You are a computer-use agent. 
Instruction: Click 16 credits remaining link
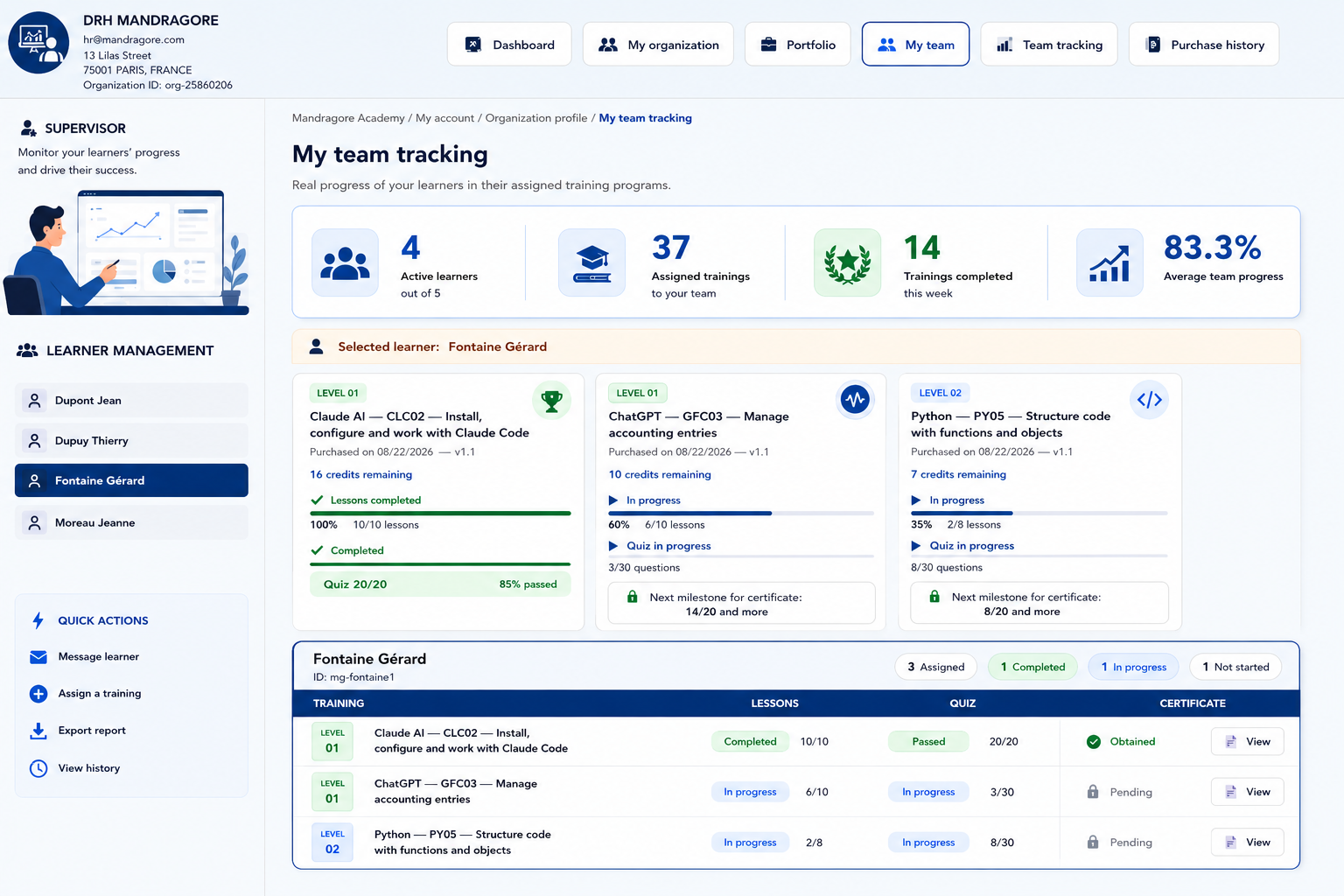click(x=360, y=474)
